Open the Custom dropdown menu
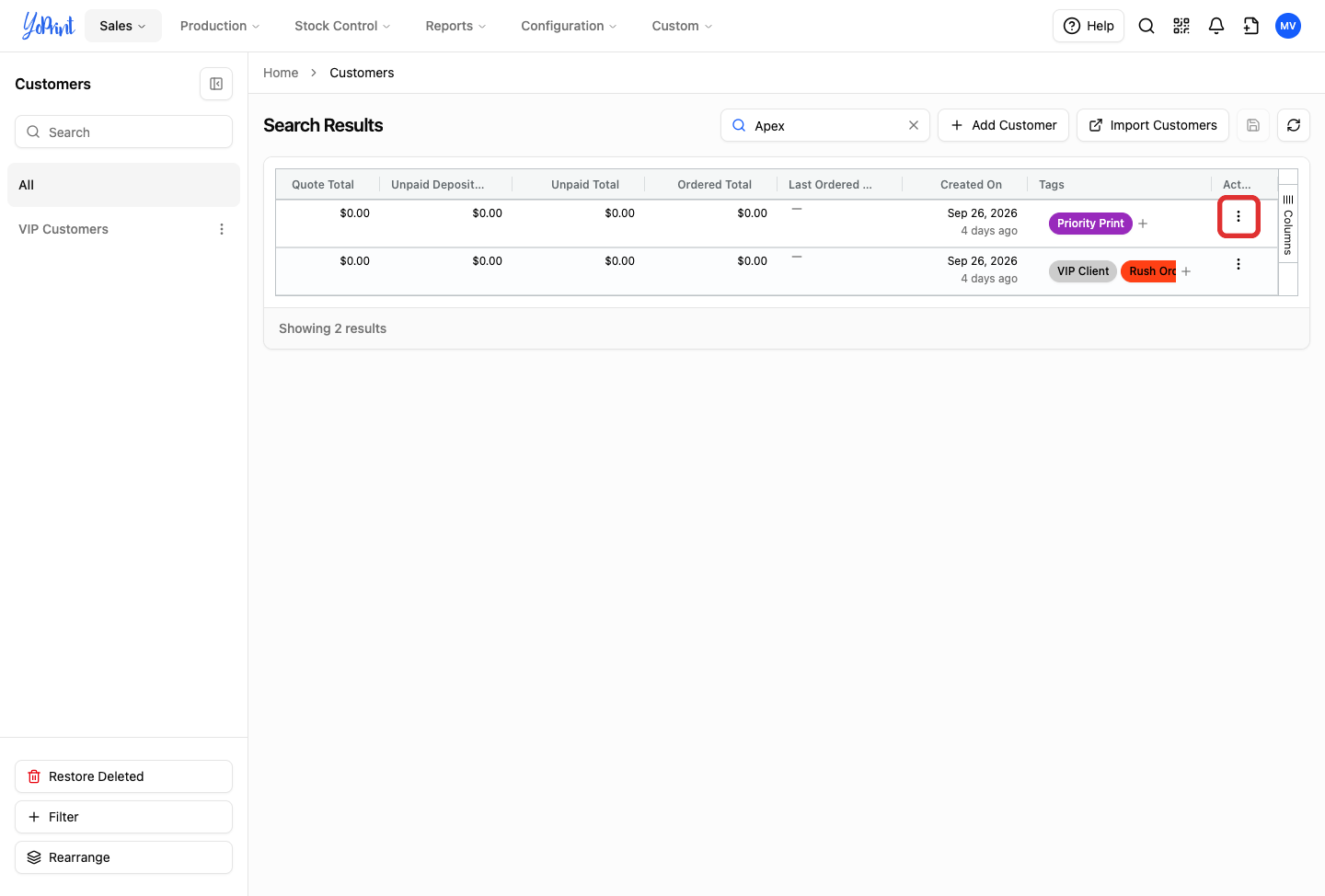 [x=682, y=26]
